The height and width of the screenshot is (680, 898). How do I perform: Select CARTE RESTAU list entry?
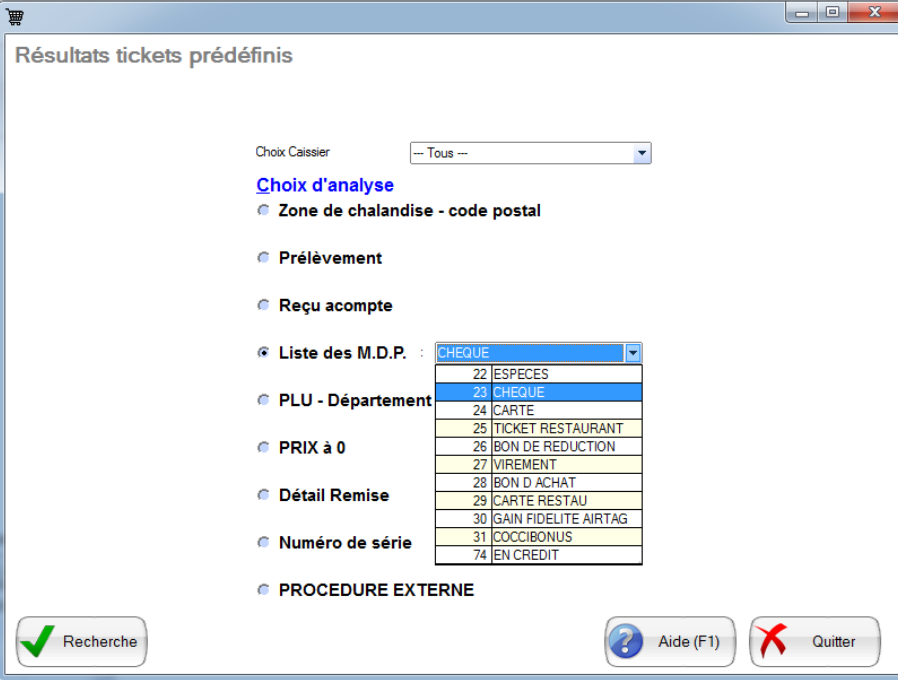pos(538,501)
